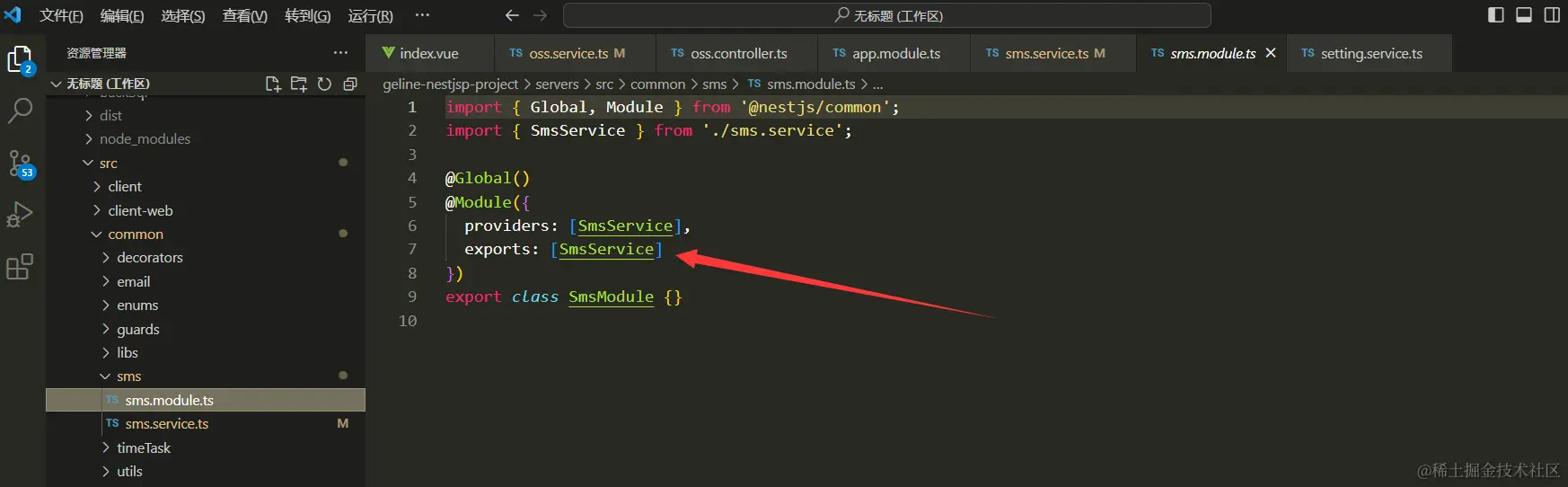
Task: Click geline-nestjsp-project breadcrumb
Action: pos(451,84)
